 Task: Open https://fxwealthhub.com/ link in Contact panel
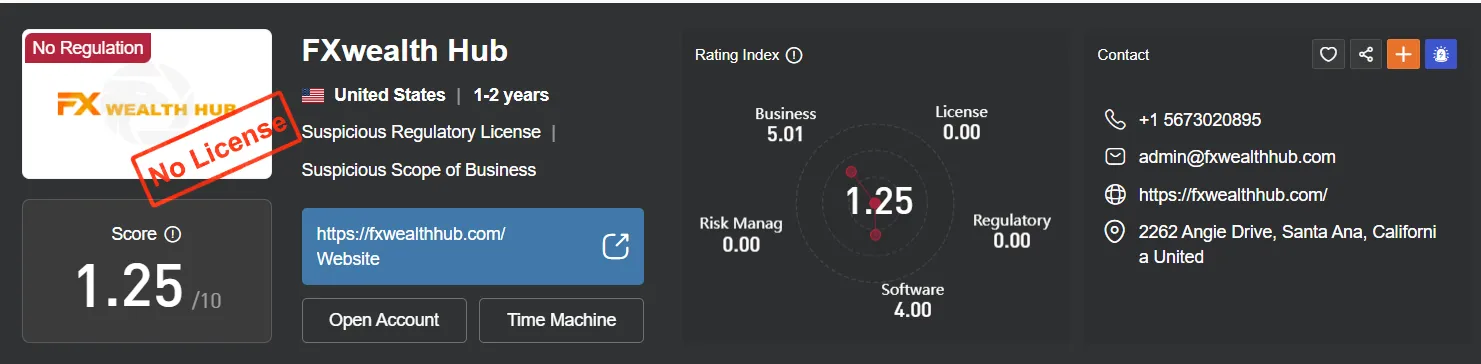(x=1233, y=195)
